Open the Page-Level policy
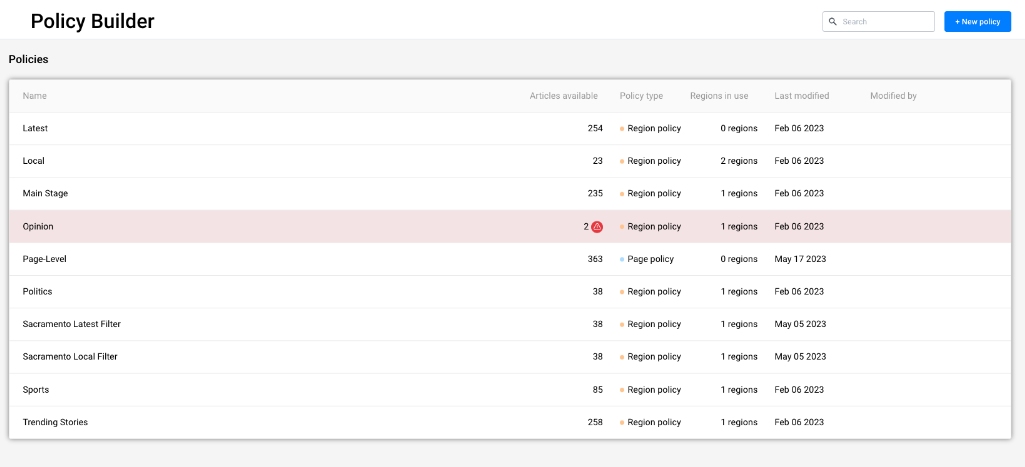1025x467 pixels. [510, 259]
